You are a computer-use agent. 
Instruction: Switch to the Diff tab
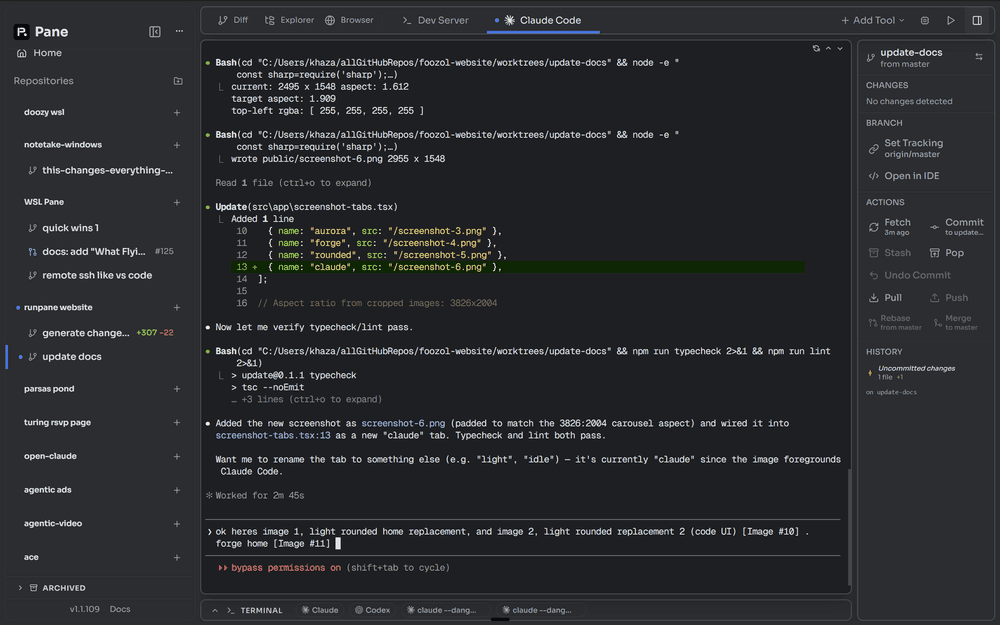coord(232,19)
